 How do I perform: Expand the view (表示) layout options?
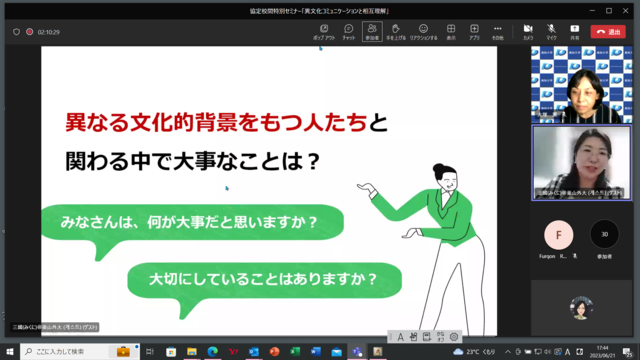[x=451, y=32]
